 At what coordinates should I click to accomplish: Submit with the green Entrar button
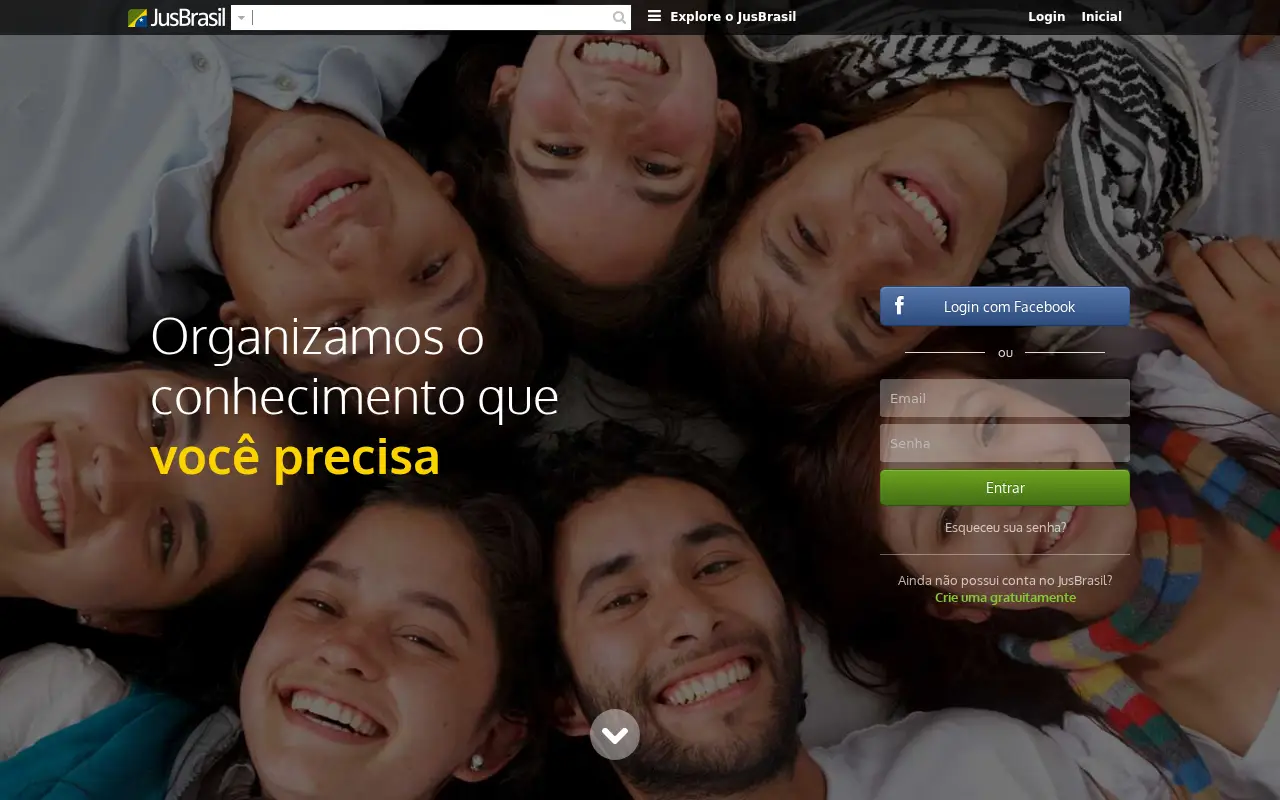coord(1005,488)
